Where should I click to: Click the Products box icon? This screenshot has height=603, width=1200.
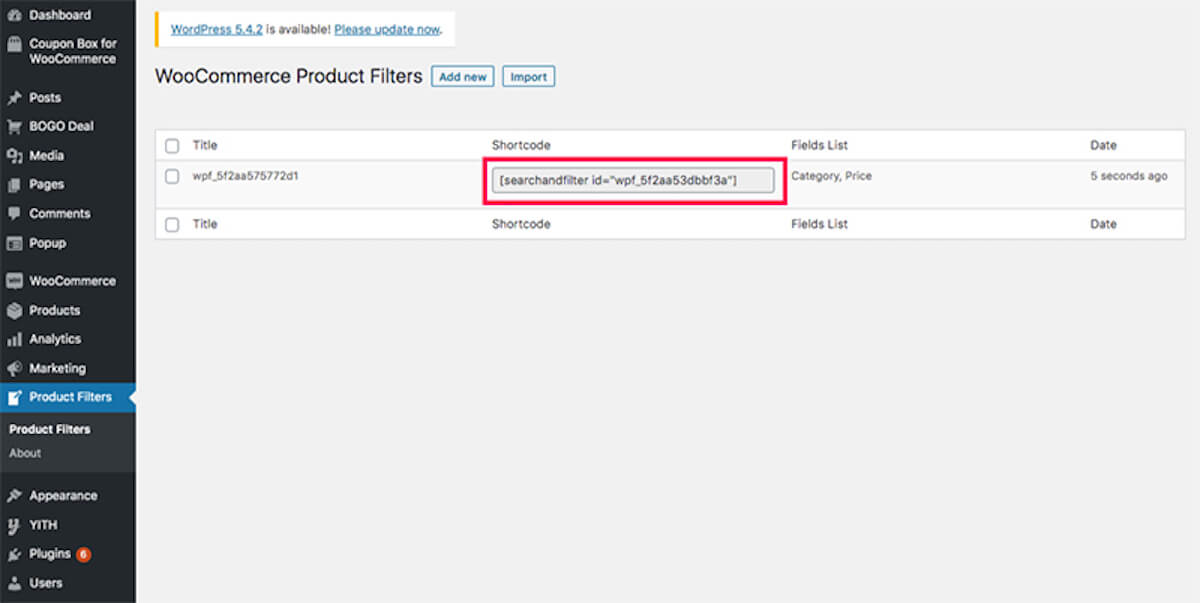[x=14, y=310]
